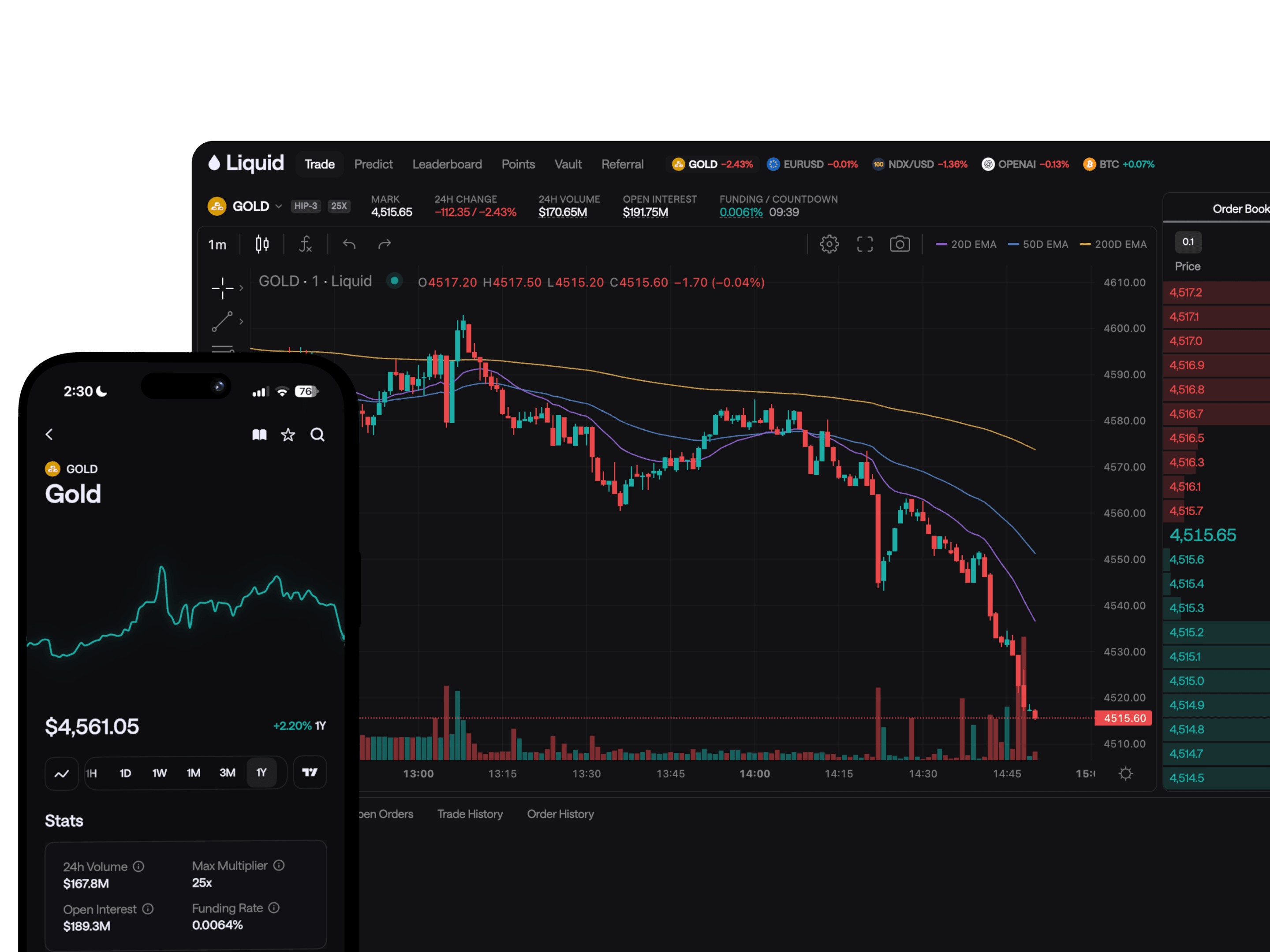Enter fullscreen mode on the chart
1270x952 pixels.
tap(865, 244)
